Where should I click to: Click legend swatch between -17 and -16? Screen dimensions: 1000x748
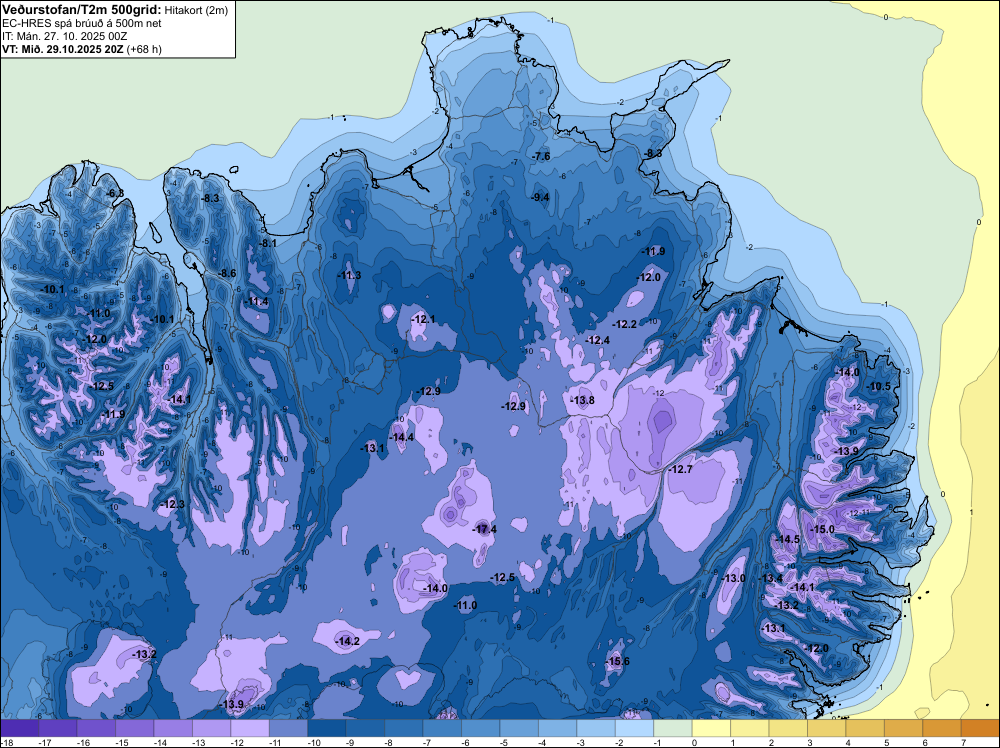57,728
